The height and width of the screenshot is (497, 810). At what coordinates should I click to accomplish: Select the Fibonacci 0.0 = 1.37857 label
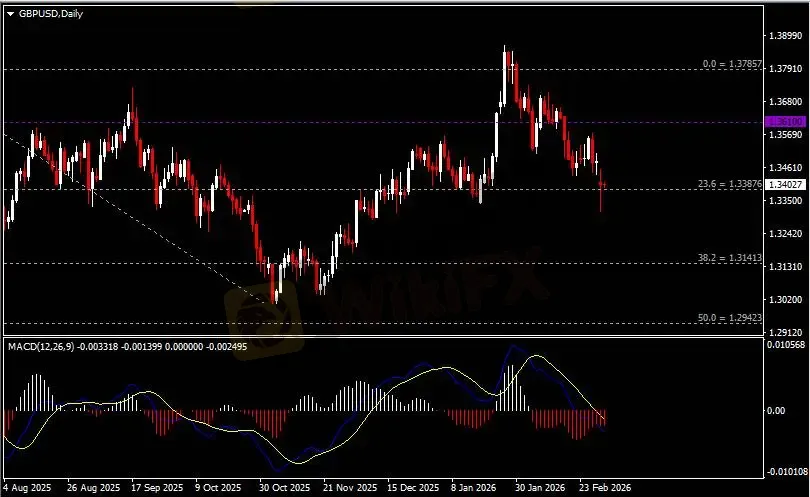(732, 64)
